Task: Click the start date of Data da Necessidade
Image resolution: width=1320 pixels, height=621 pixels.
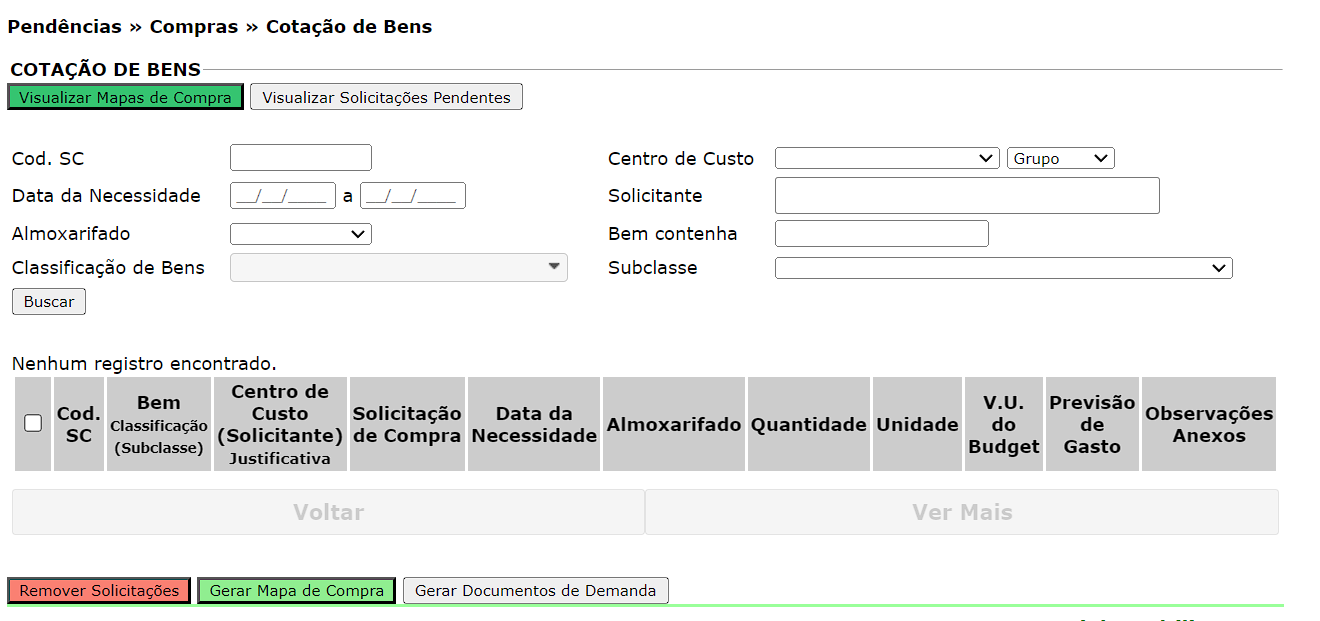Action: coord(282,196)
